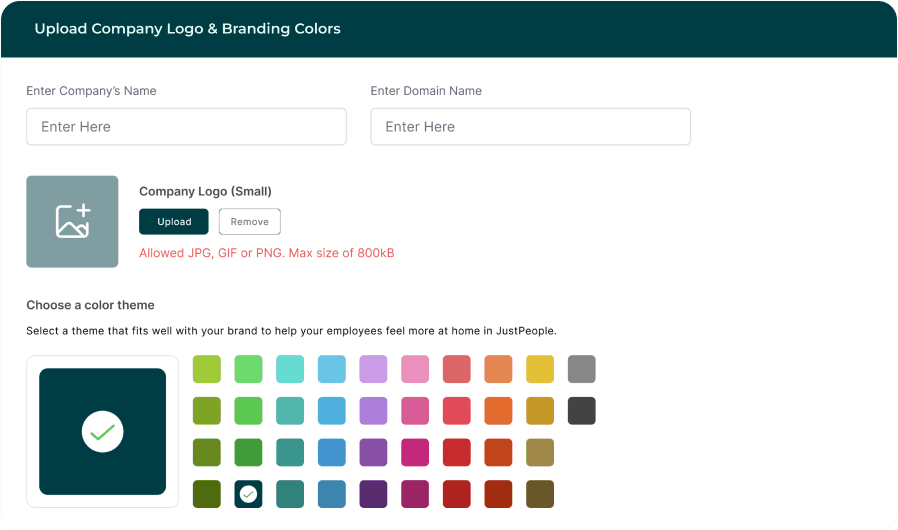Choose the dark purple swatch in bottom row
Screen dimensions: 898x530
point(373,494)
